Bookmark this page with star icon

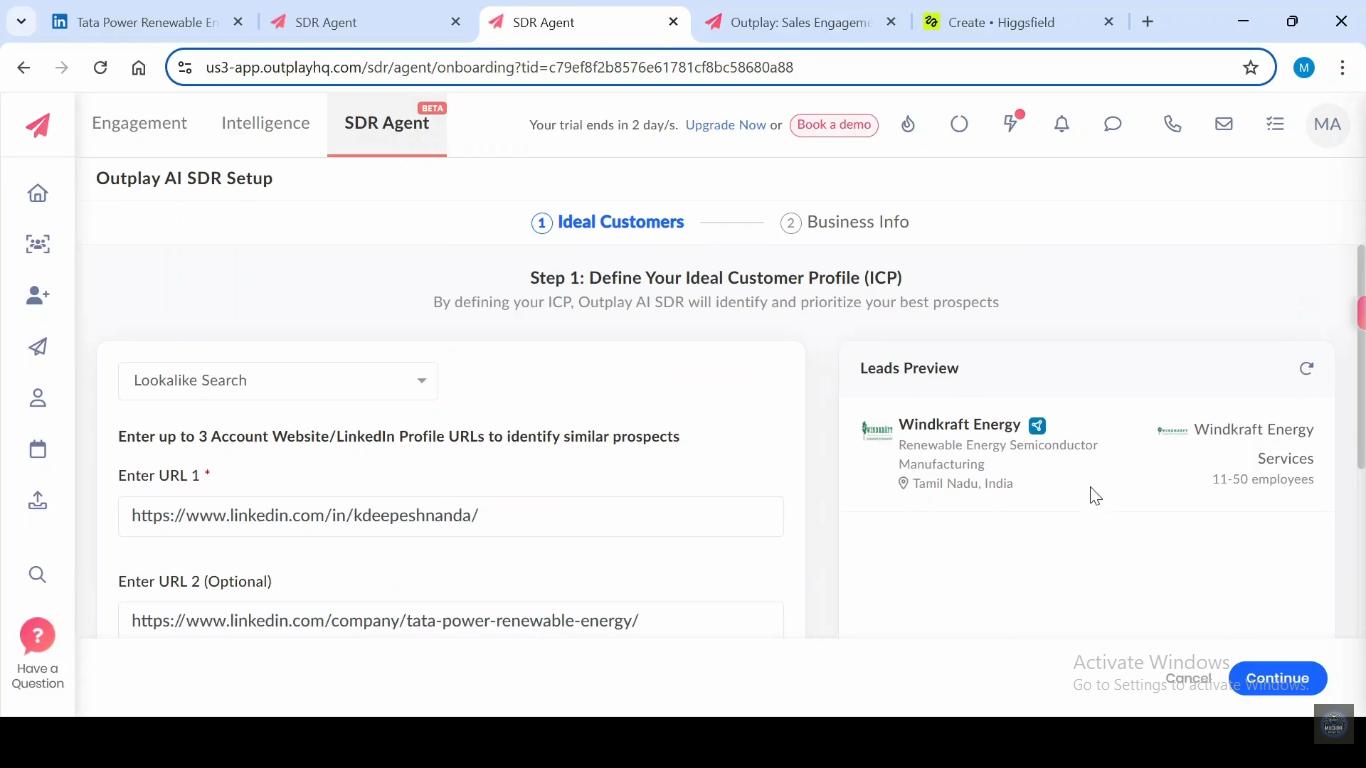[1250, 67]
